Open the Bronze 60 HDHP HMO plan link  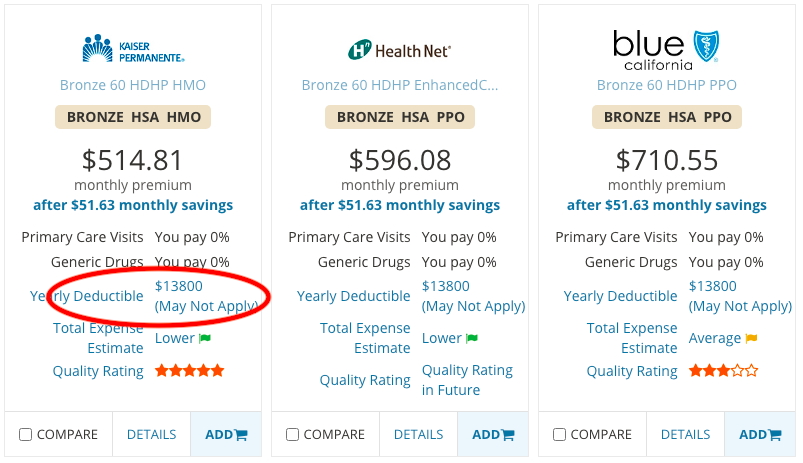click(x=133, y=85)
